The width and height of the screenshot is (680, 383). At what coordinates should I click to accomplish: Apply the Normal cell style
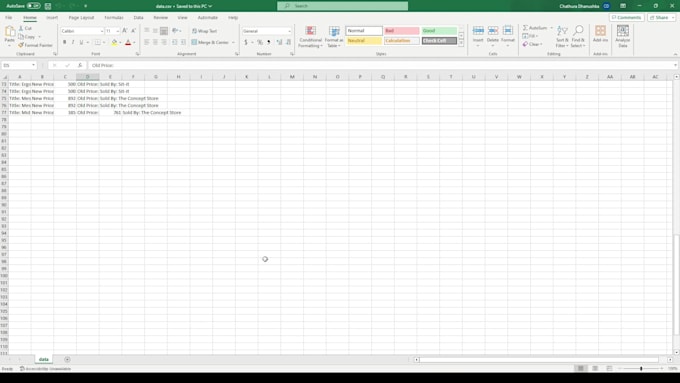click(x=364, y=31)
